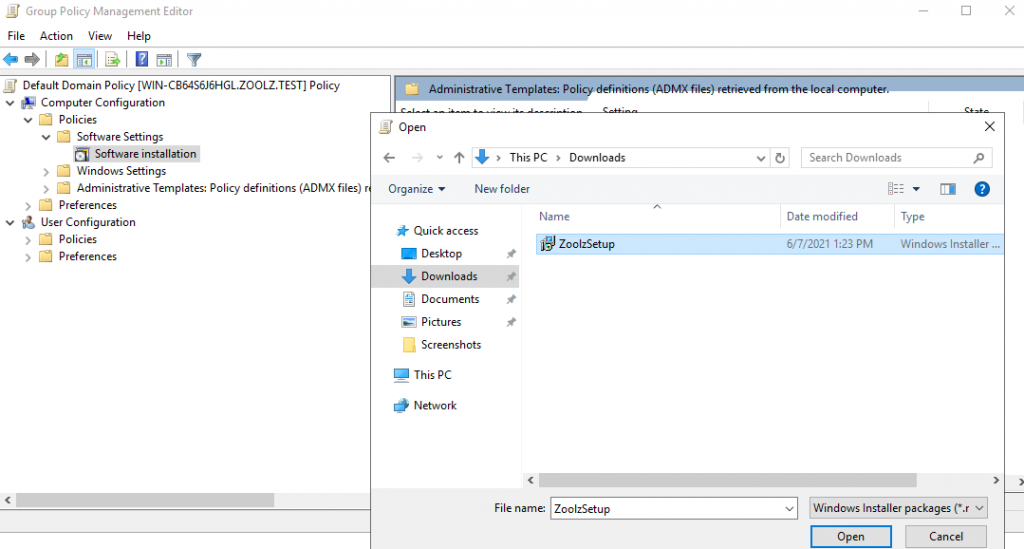The image size is (1024, 549).
Task: Go up one folder with the Up arrow
Action: coord(459,158)
